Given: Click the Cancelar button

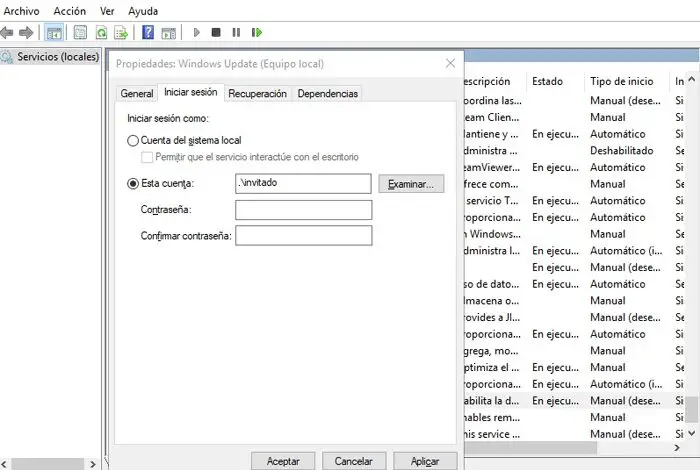Looking at the screenshot, I should click(354, 461).
